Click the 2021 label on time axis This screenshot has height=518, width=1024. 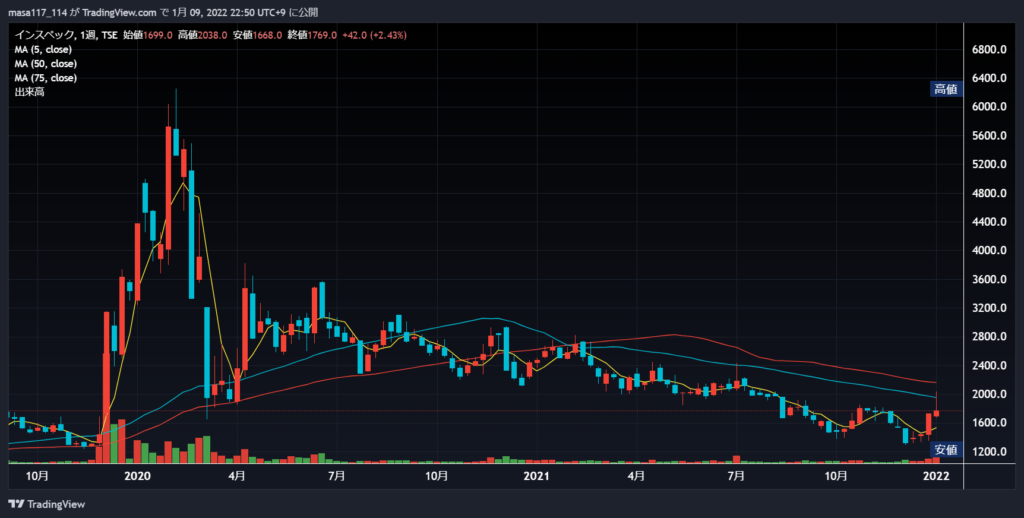[x=536, y=477]
